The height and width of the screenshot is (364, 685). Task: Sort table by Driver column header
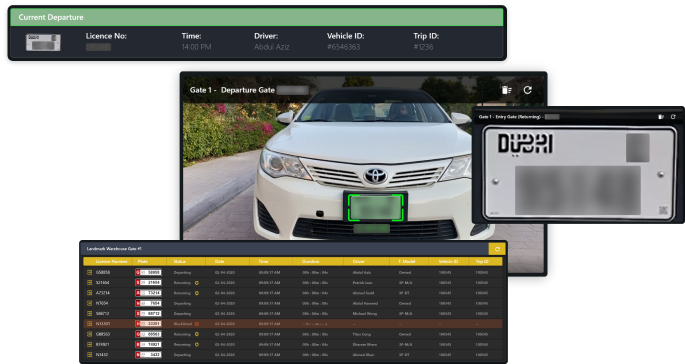[x=359, y=261]
